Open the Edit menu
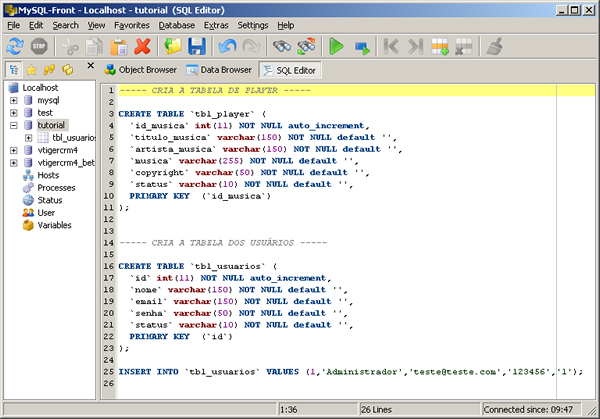The width and height of the screenshot is (600, 419). point(36,25)
